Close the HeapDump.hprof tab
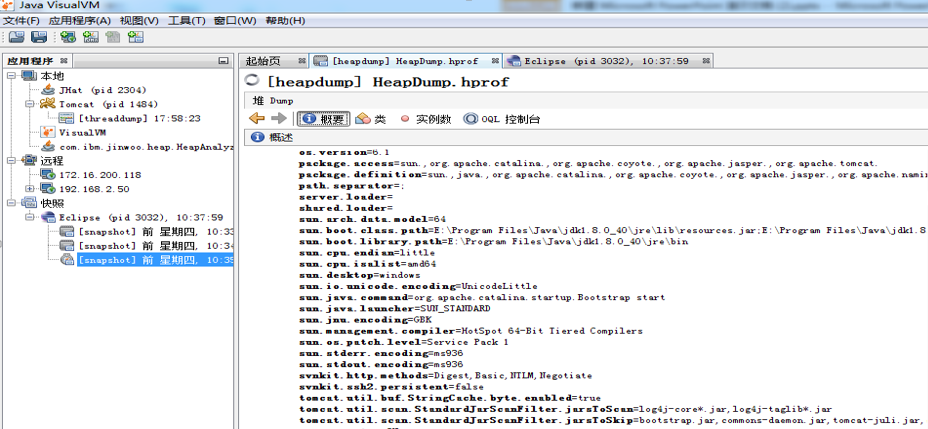 click(x=495, y=61)
